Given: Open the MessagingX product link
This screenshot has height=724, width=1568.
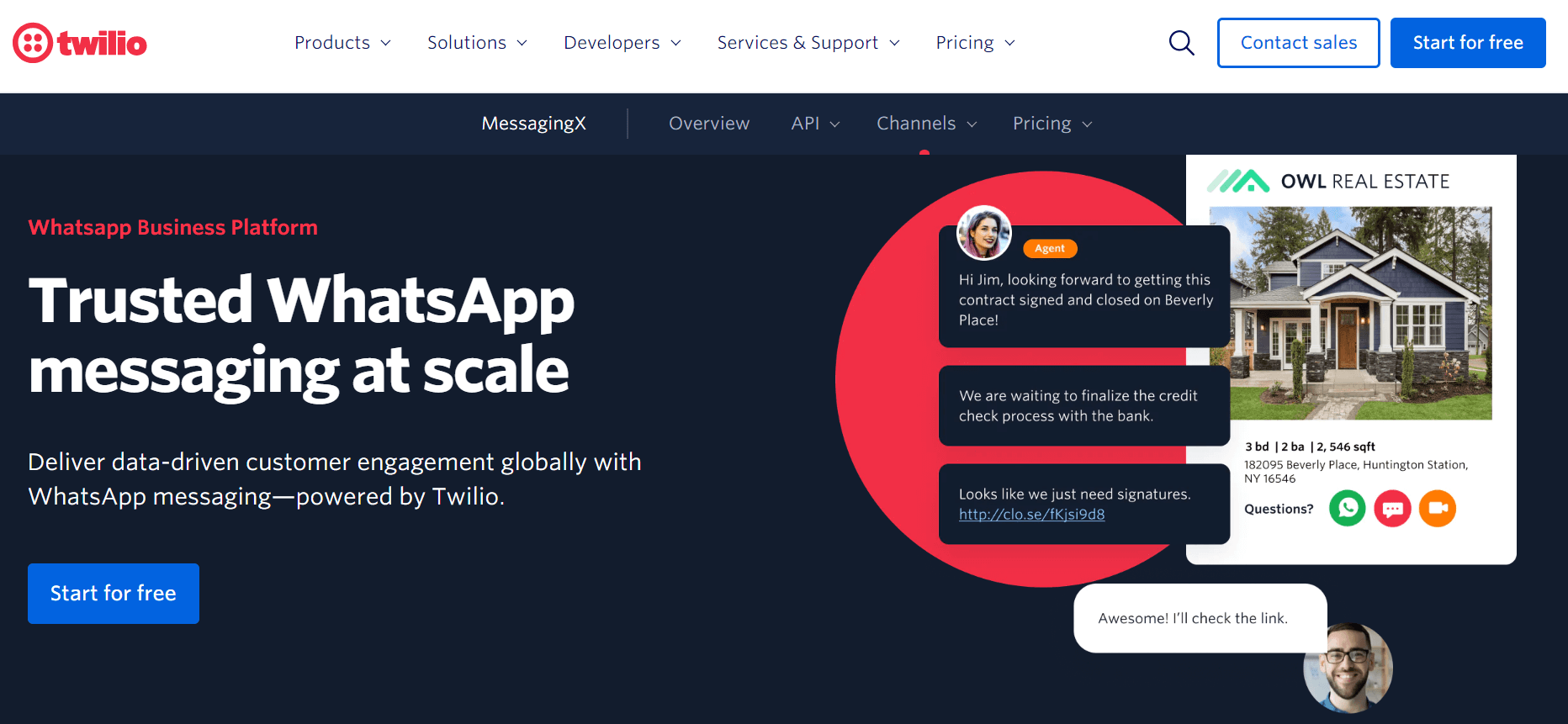Looking at the screenshot, I should [x=533, y=124].
